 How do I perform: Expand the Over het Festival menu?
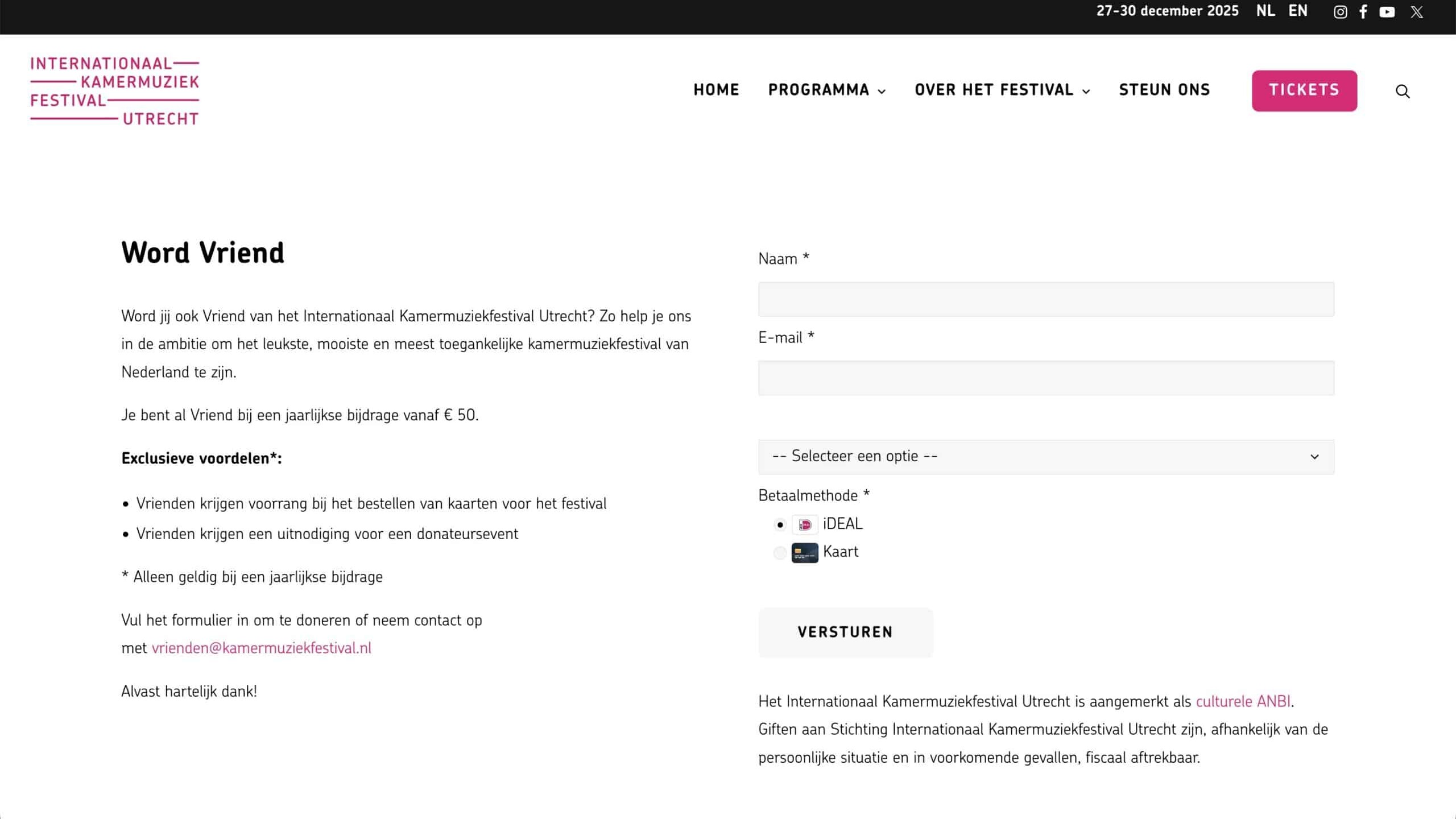point(1002,90)
